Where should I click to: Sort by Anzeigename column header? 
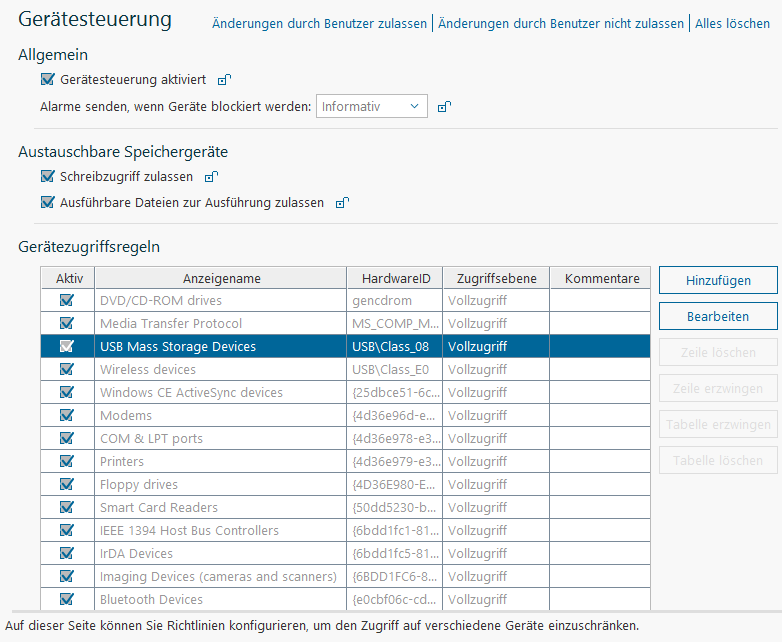(x=221, y=278)
